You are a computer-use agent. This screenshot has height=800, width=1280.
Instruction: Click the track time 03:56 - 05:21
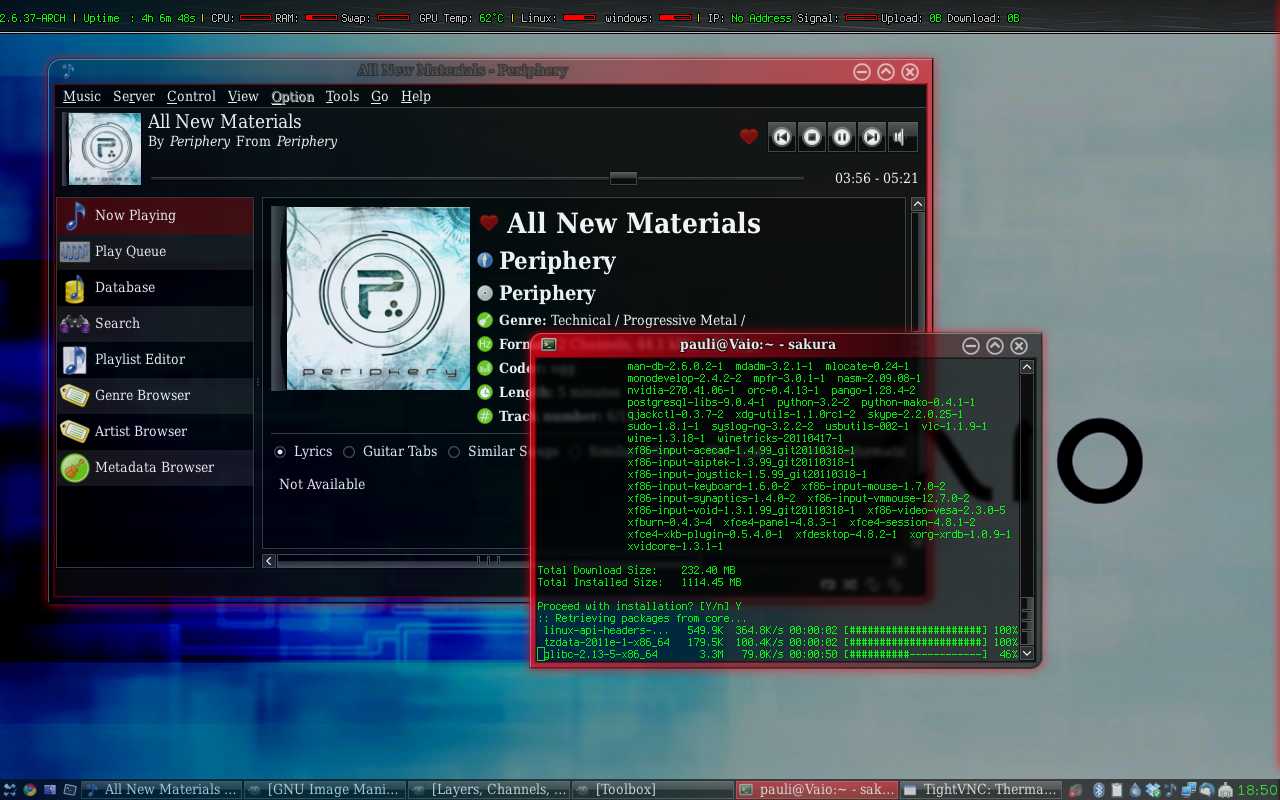[x=876, y=178]
